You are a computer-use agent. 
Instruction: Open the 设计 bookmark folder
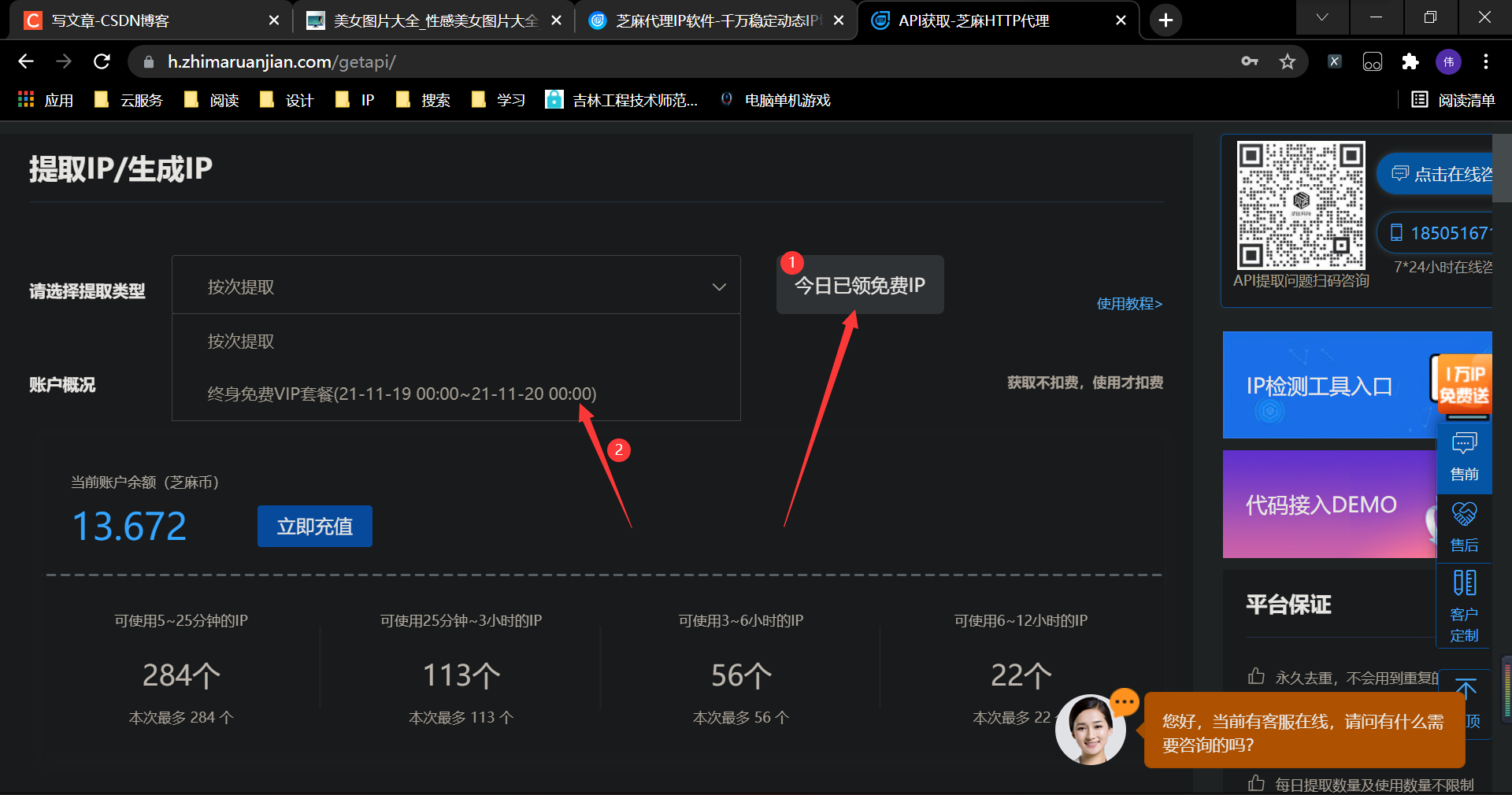287,100
